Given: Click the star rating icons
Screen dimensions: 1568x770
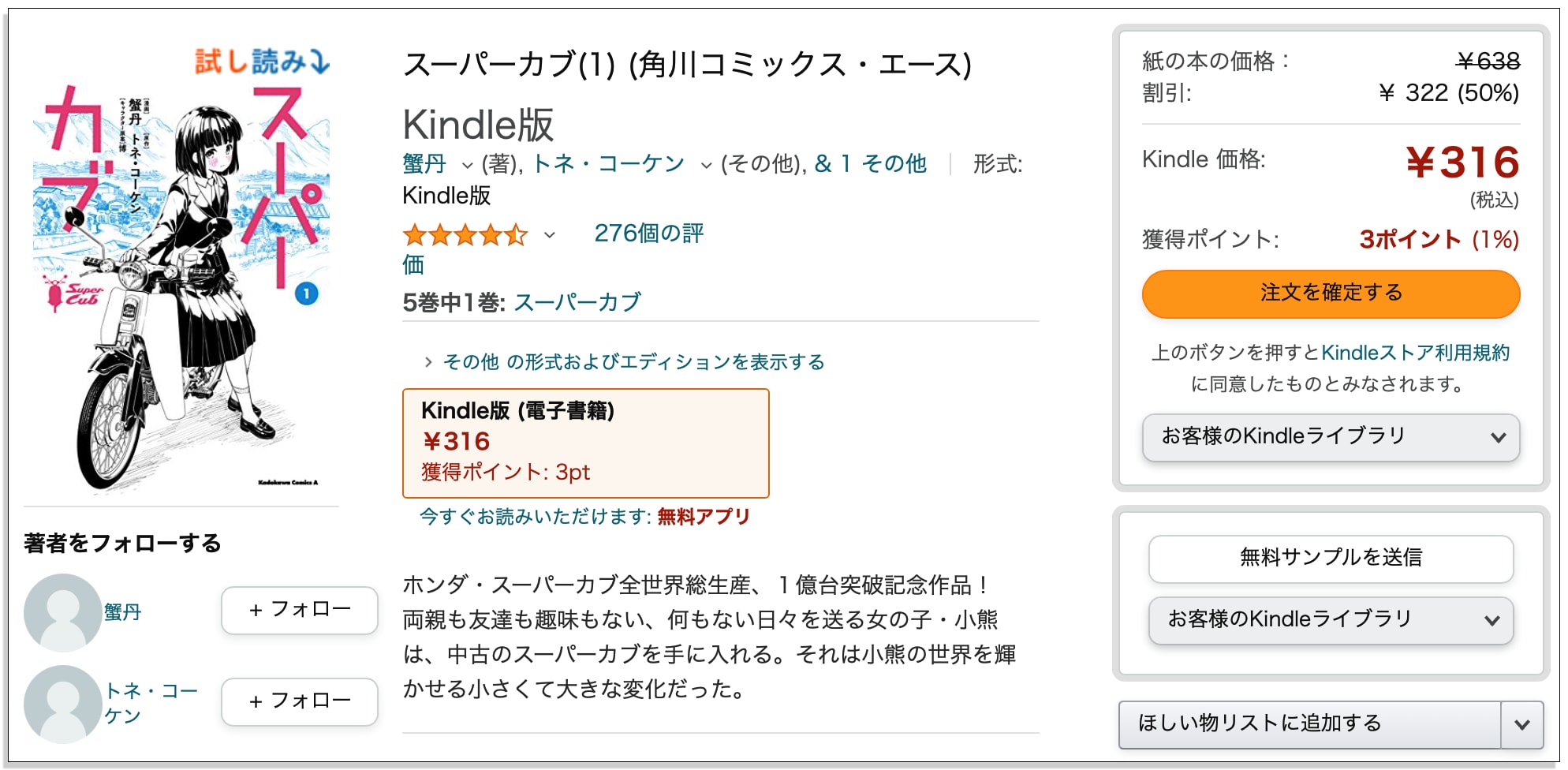Looking at the screenshot, I should pos(465,234).
